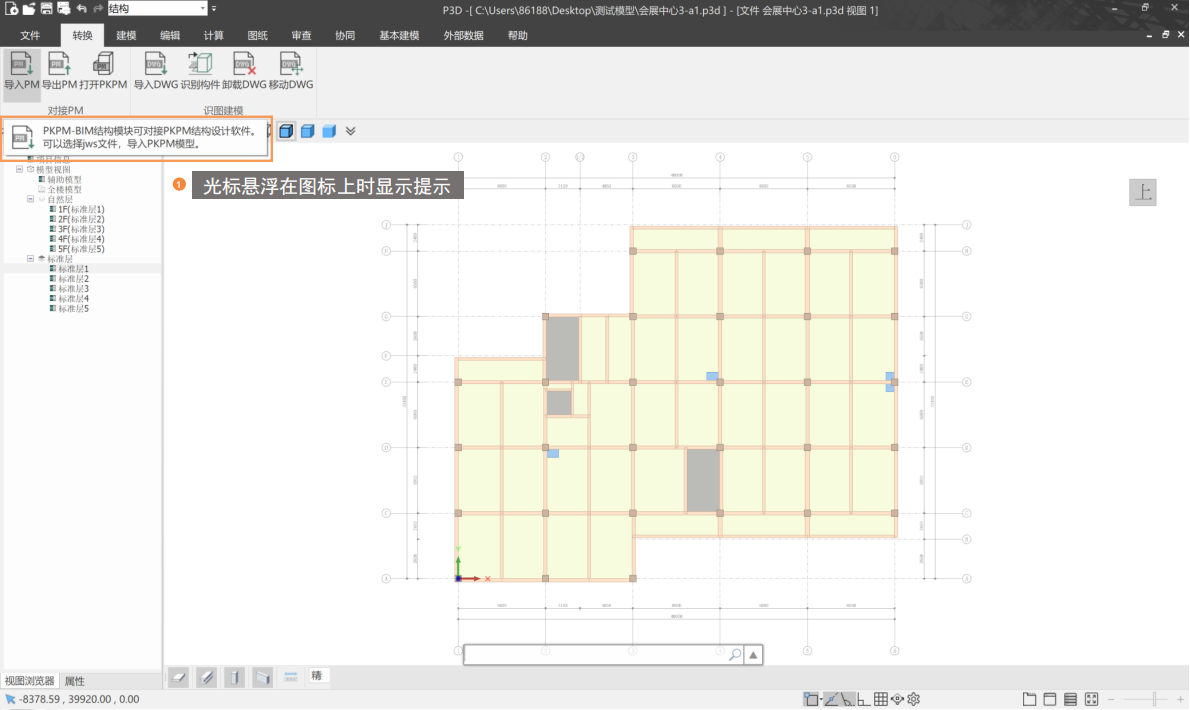This screenshot has width=1190, height=710.
Task: Adjust the zoom slider in status bar
Action: (x=1155, y=699)
